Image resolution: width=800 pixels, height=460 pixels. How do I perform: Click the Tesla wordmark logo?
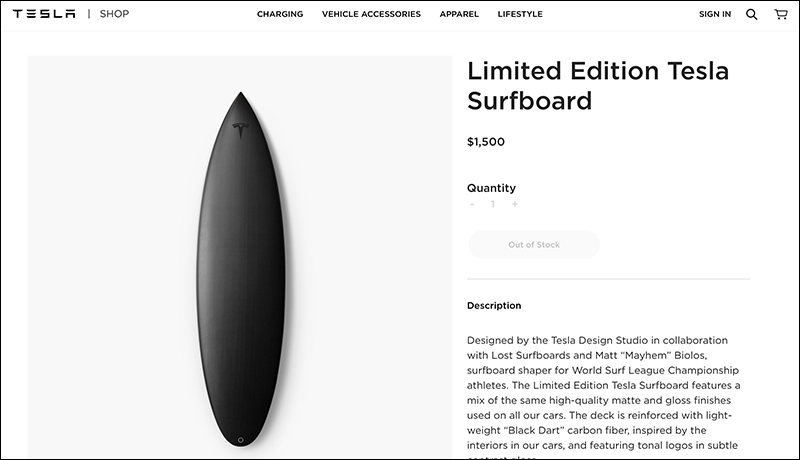coord(44,14)
